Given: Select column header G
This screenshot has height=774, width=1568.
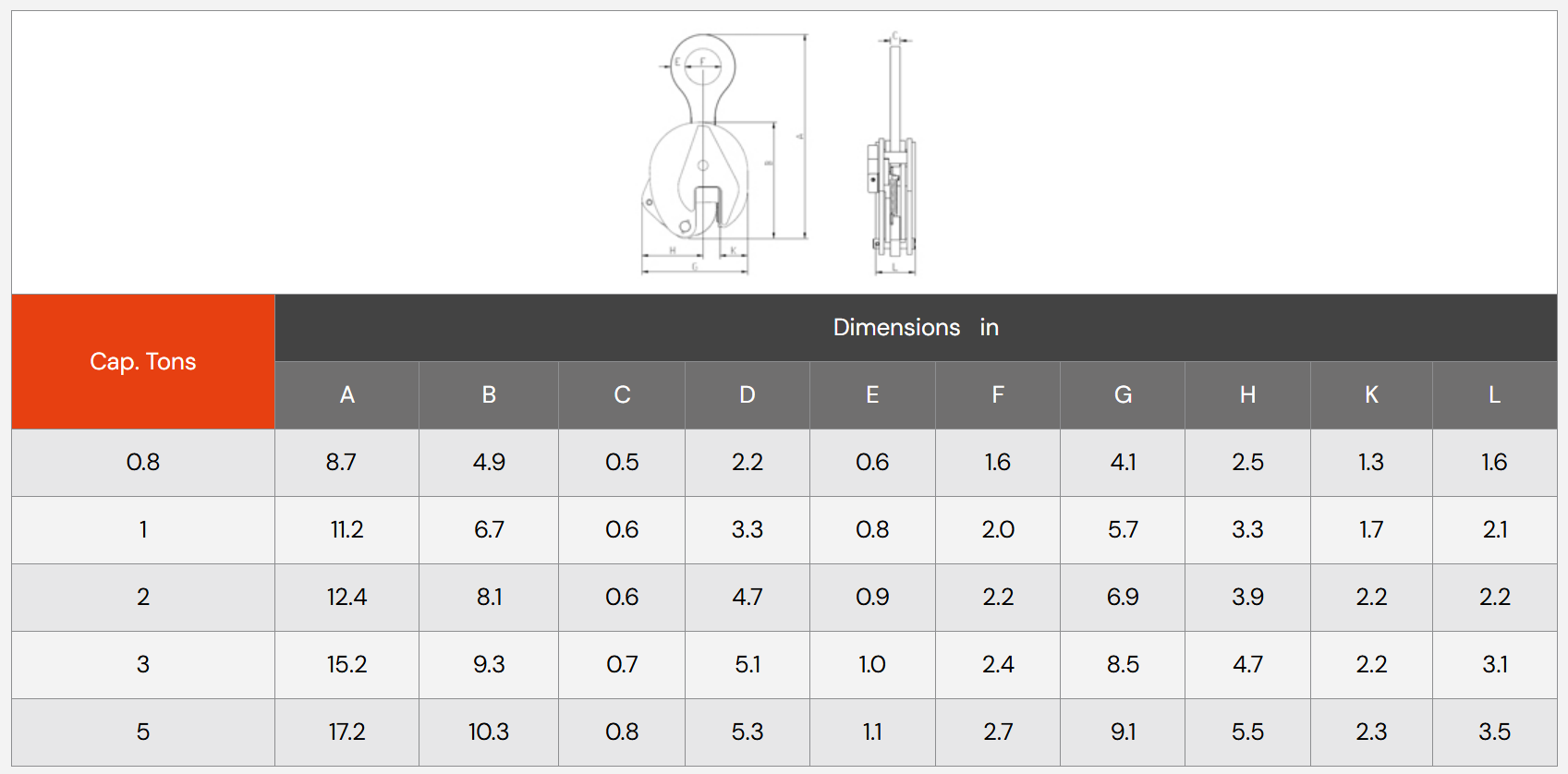Looking at the screenshot, I should [x=1123, y=395].
